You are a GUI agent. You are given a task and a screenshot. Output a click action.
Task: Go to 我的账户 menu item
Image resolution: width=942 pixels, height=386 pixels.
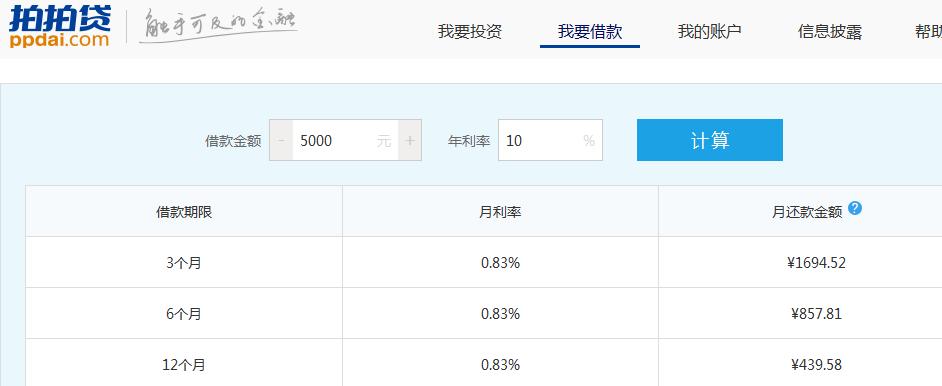pos(710,32)
